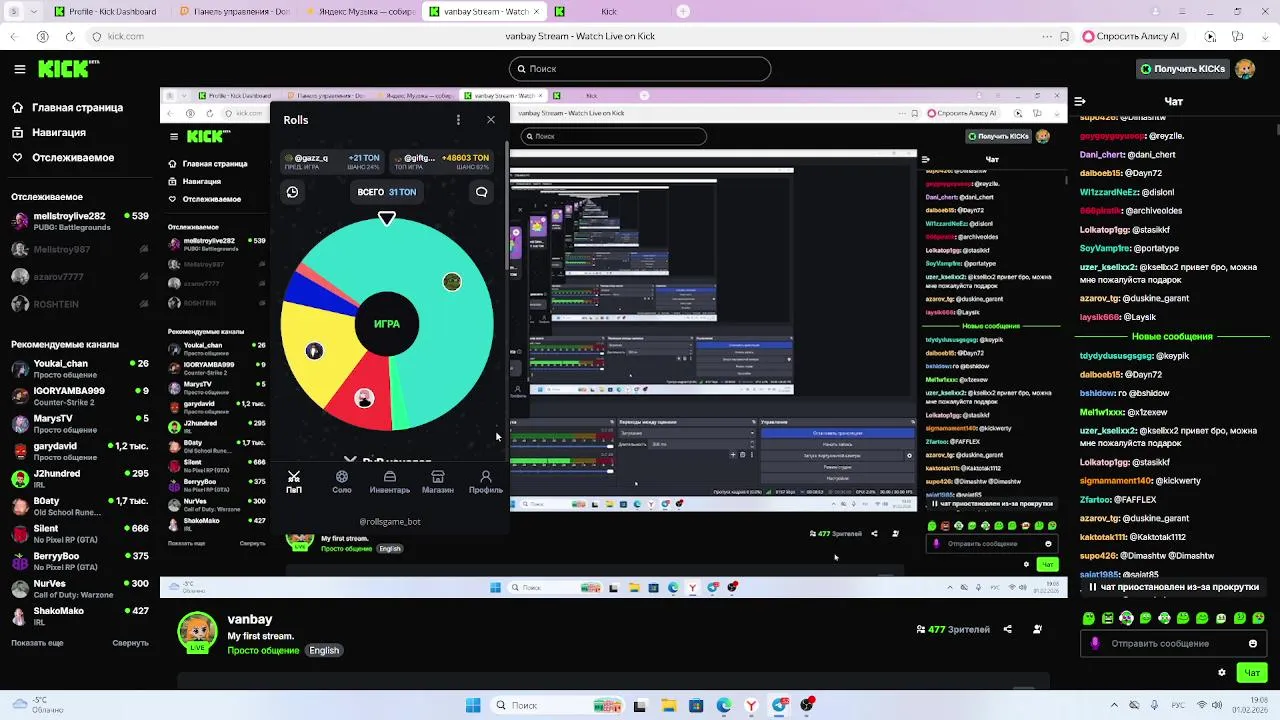The height and width of the screenshot is (720, 1280).
Task: Insert the first green blob emote
Action: 1089,618
